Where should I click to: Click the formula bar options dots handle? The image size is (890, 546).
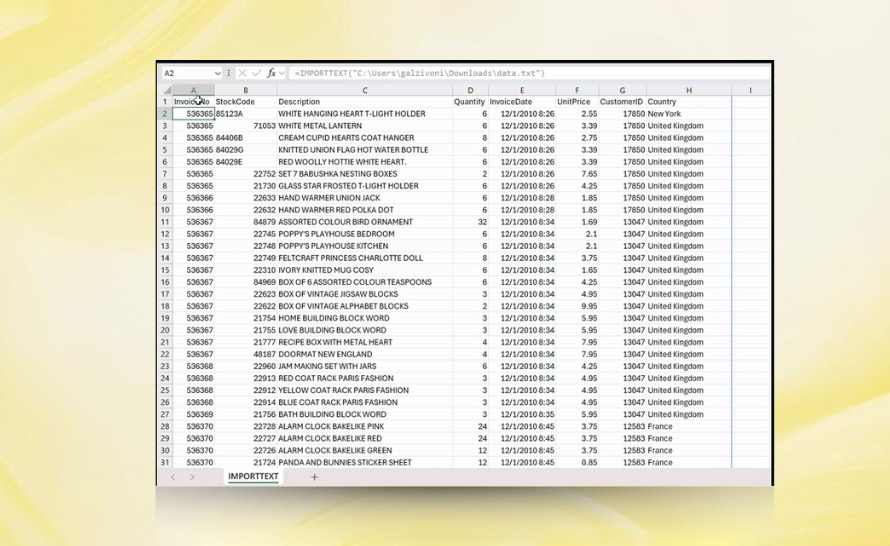(x=229, y=74)
